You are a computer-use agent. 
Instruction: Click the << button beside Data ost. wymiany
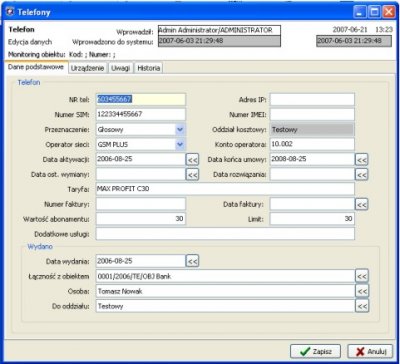click(192, 174)
